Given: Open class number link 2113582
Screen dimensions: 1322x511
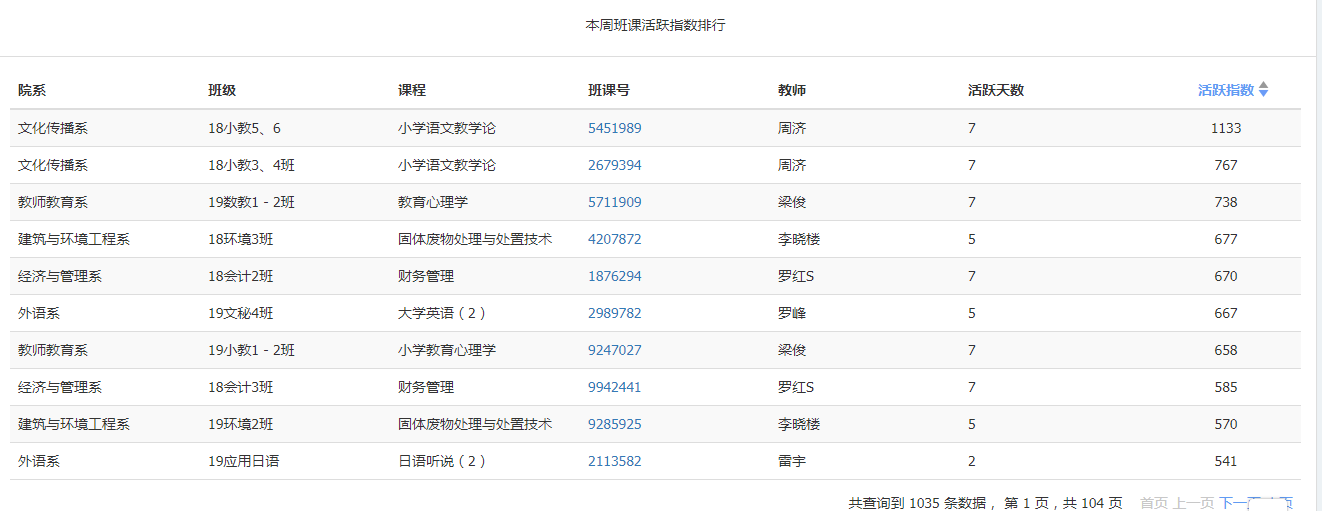Looking at the screenshot, I should click(615, 461).
